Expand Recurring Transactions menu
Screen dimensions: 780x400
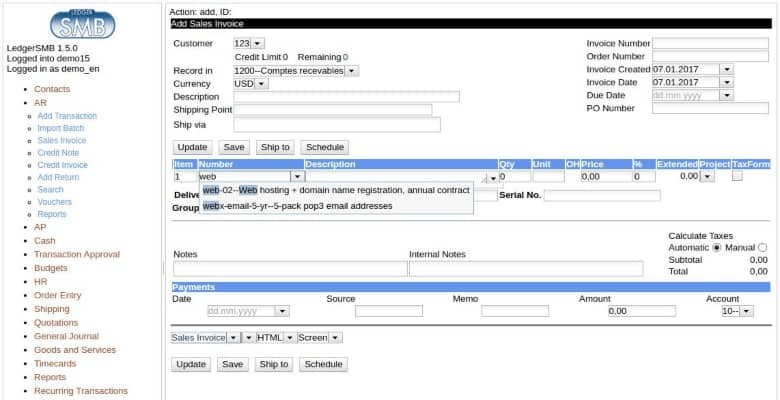click(x=81, y=391)
